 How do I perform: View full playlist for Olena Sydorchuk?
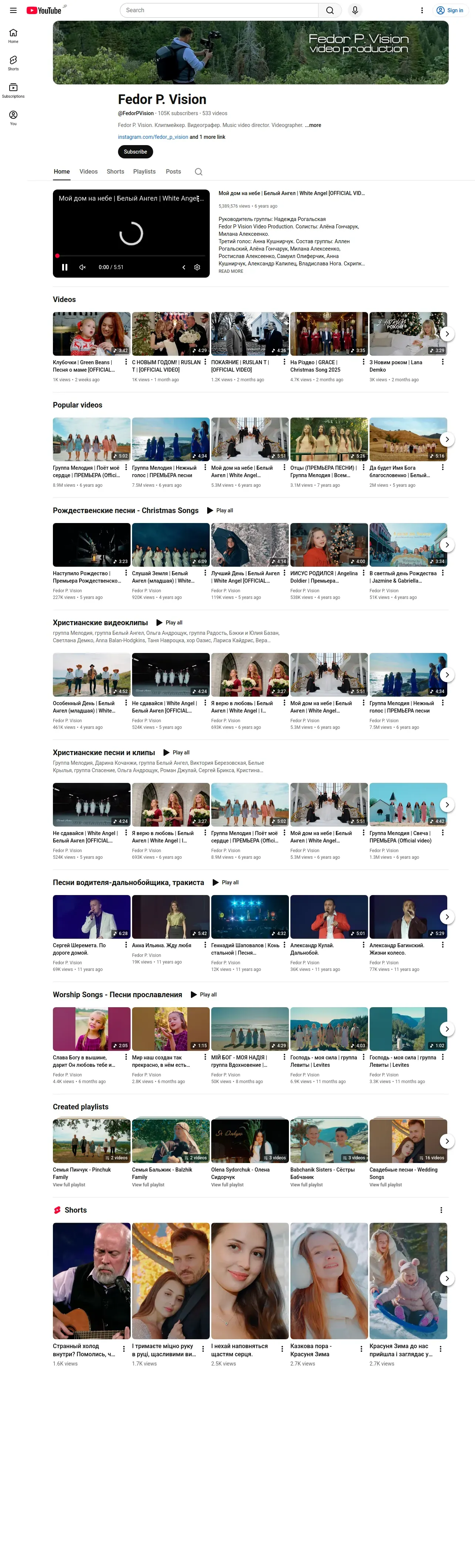coord(227,1185)
